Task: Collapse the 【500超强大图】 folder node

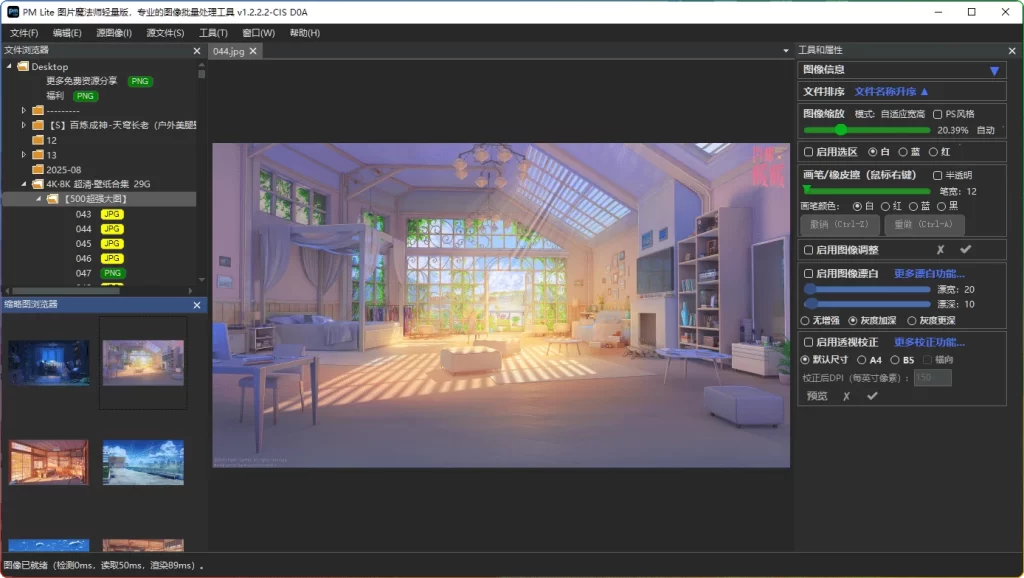Action: [38, 199]
